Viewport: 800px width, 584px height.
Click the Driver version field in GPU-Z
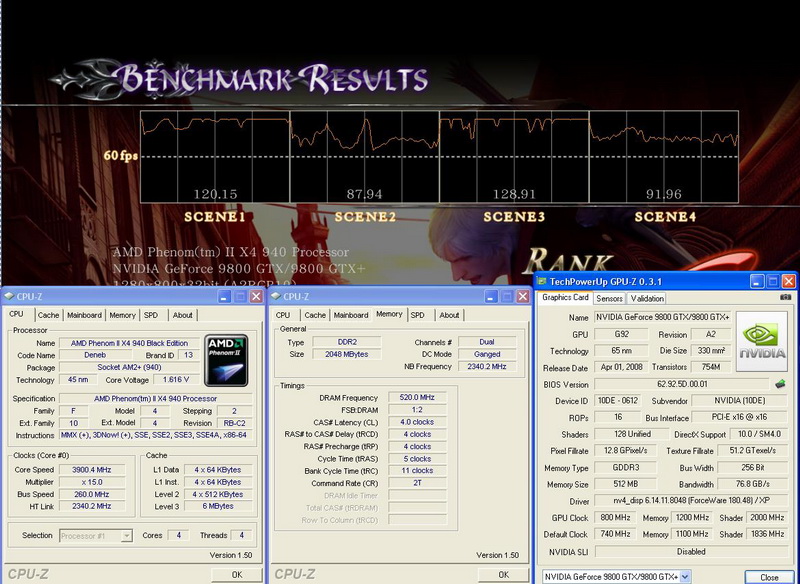(x=691, y=501)
